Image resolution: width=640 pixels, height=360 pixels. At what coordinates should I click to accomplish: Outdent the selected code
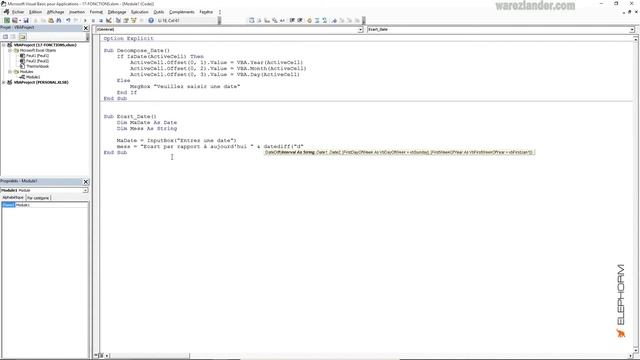tap(300, 20)
